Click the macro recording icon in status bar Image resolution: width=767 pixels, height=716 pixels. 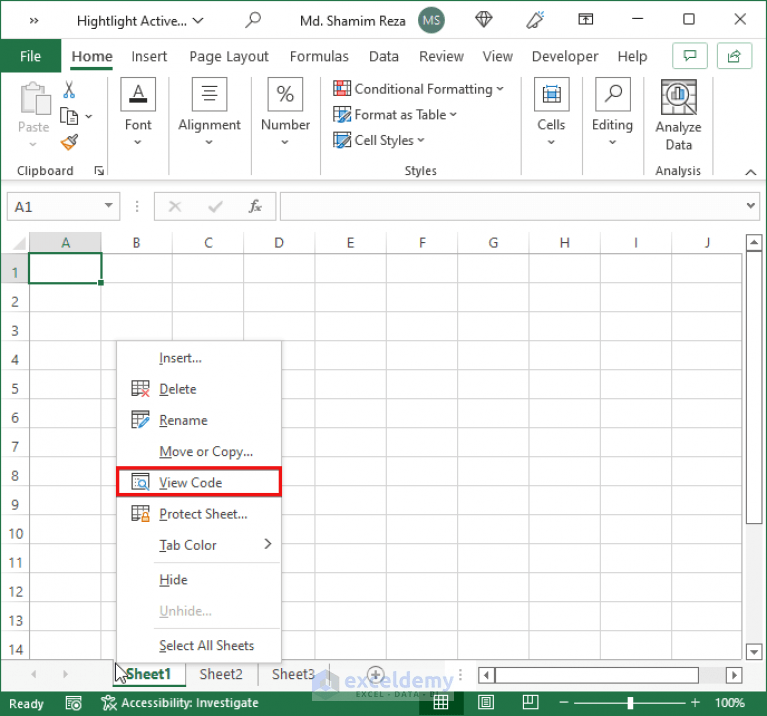[73, 703]
